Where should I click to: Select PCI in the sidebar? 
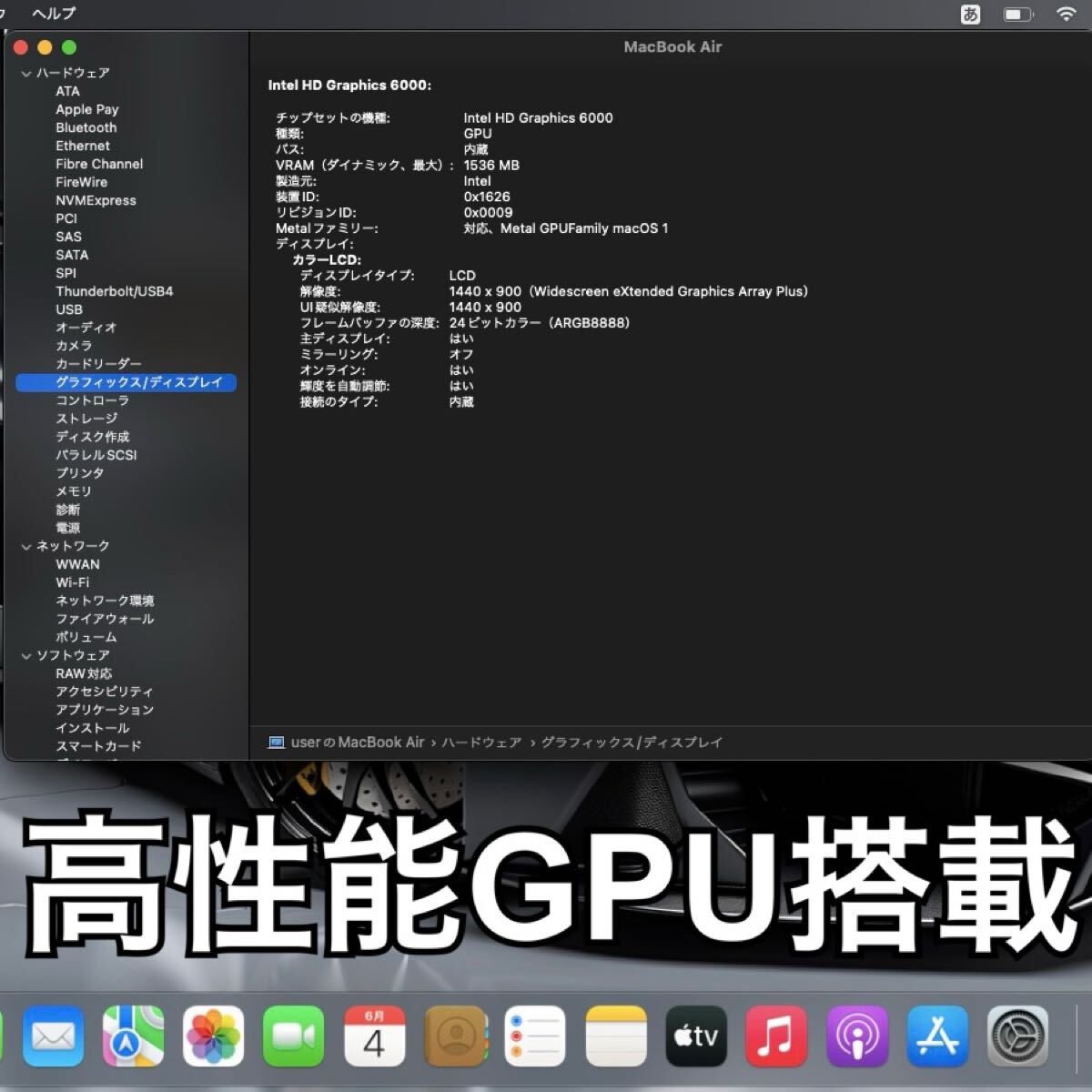[66, 218]
